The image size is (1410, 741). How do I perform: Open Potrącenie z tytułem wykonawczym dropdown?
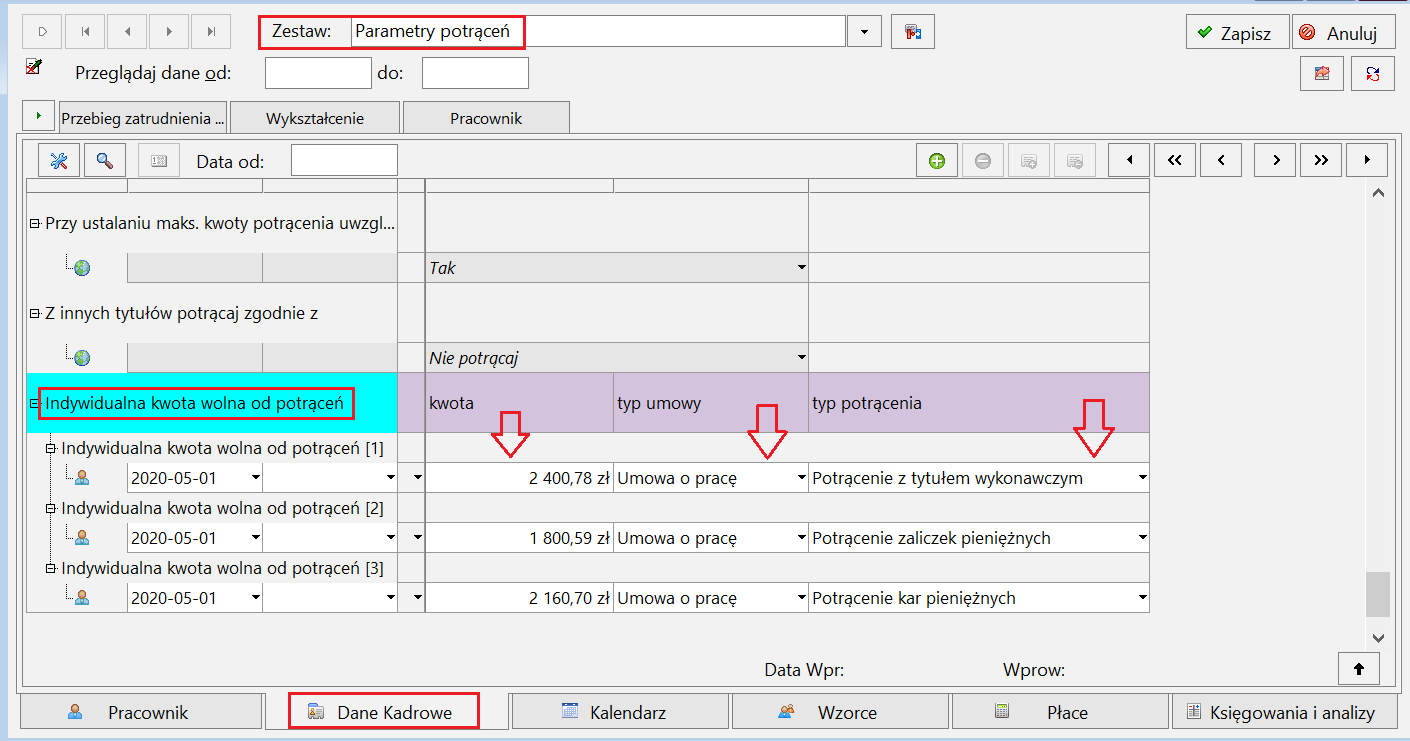(1142, 479)
